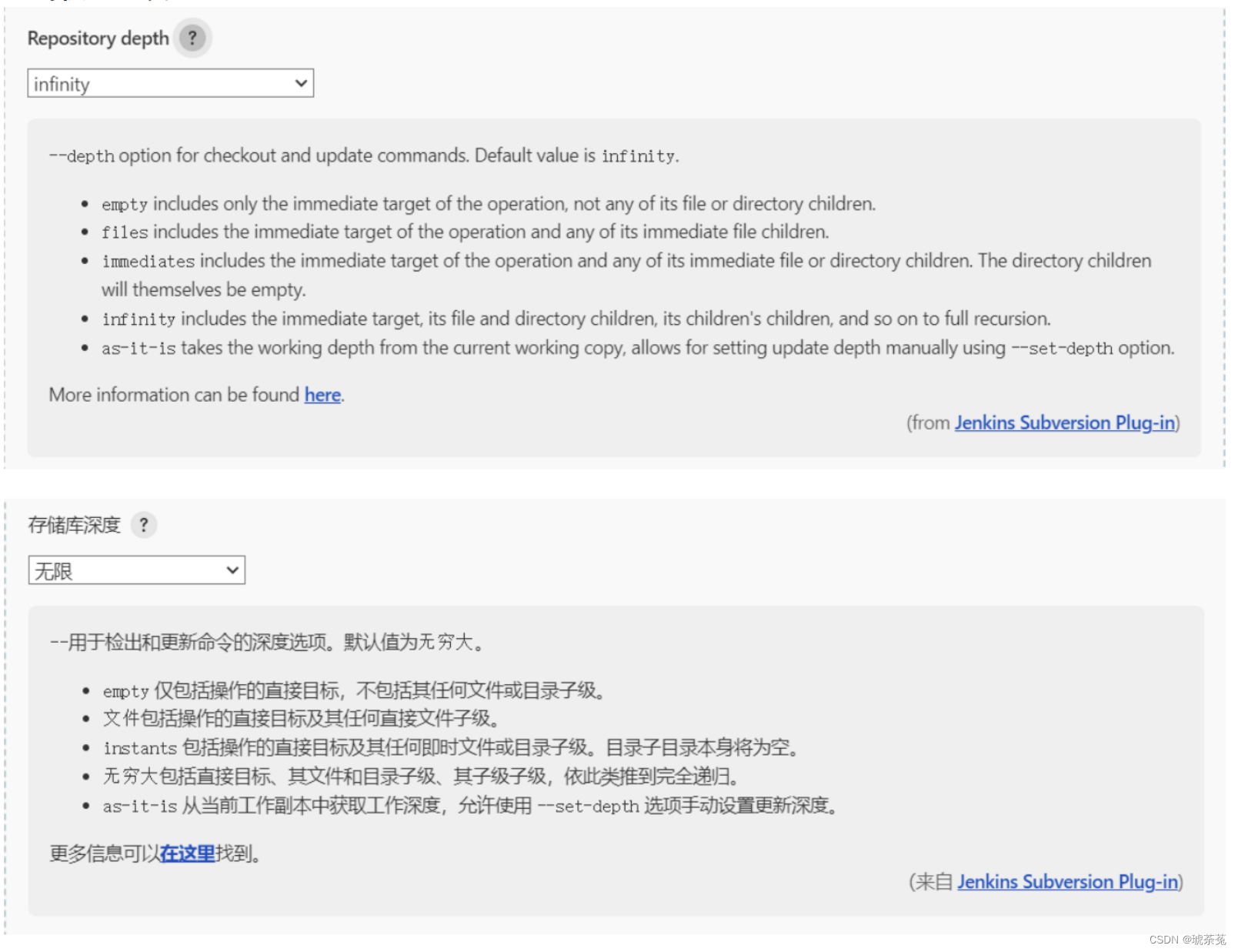
Task: Open the infinity depth dropdown
Action: click(171, 83)
